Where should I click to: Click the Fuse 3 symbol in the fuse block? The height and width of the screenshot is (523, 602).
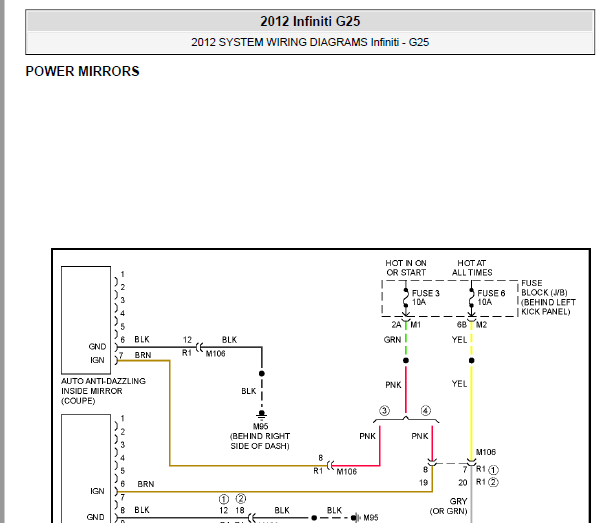point(406,298)
